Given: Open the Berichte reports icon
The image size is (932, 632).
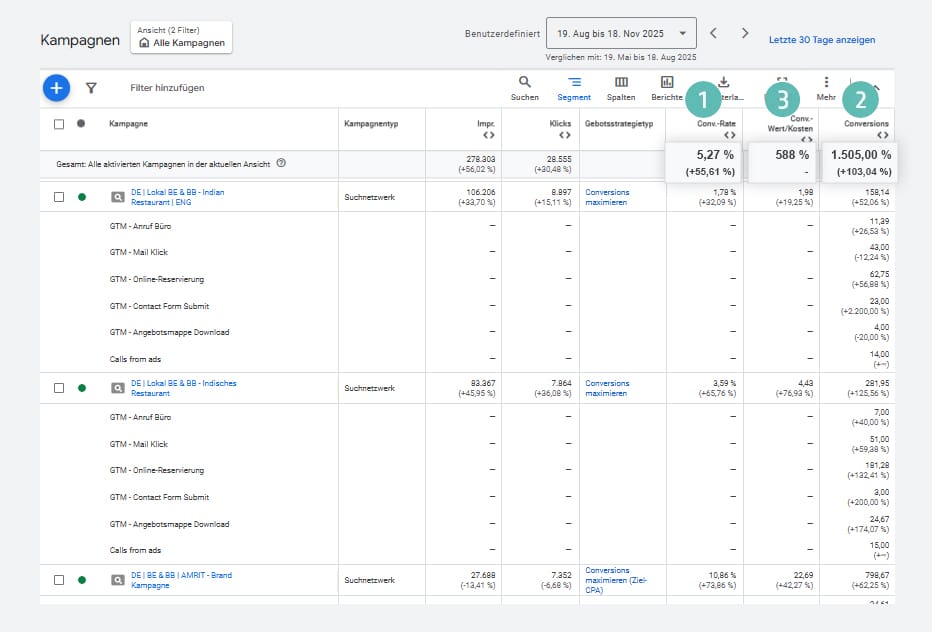Looking at the screenshot, I should point(667,83).
